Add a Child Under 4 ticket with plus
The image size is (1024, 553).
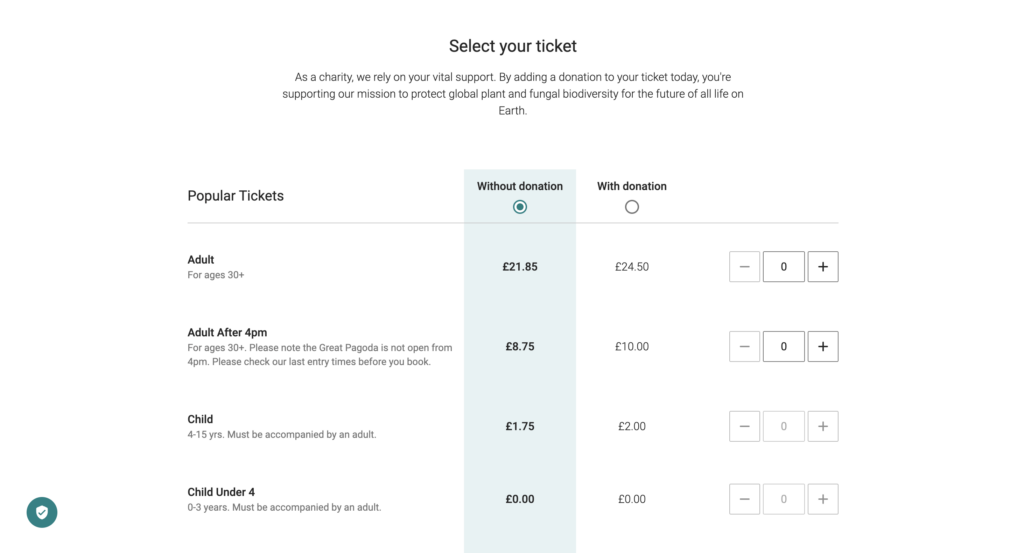point(823,499)
